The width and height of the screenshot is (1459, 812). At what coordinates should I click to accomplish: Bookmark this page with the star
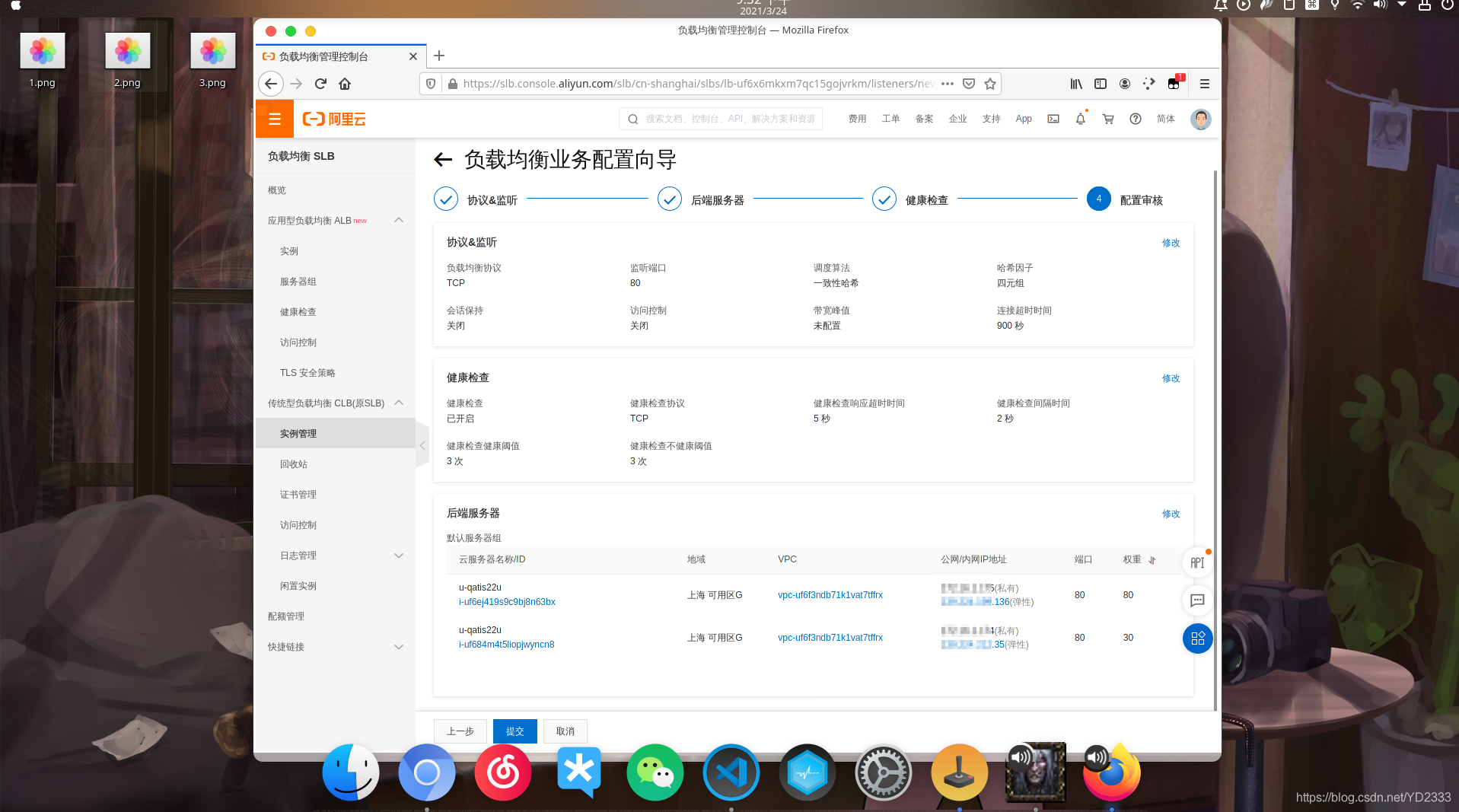(989, 84)
